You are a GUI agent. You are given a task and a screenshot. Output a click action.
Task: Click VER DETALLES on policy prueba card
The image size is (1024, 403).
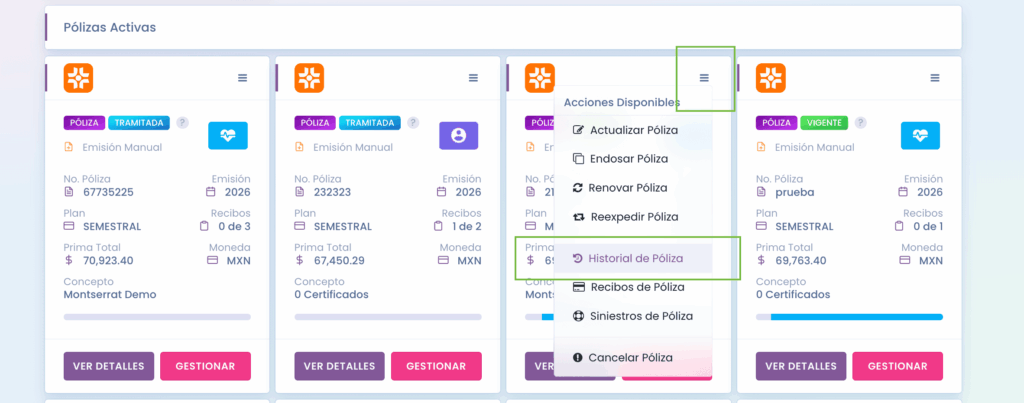tap(801, 366)
